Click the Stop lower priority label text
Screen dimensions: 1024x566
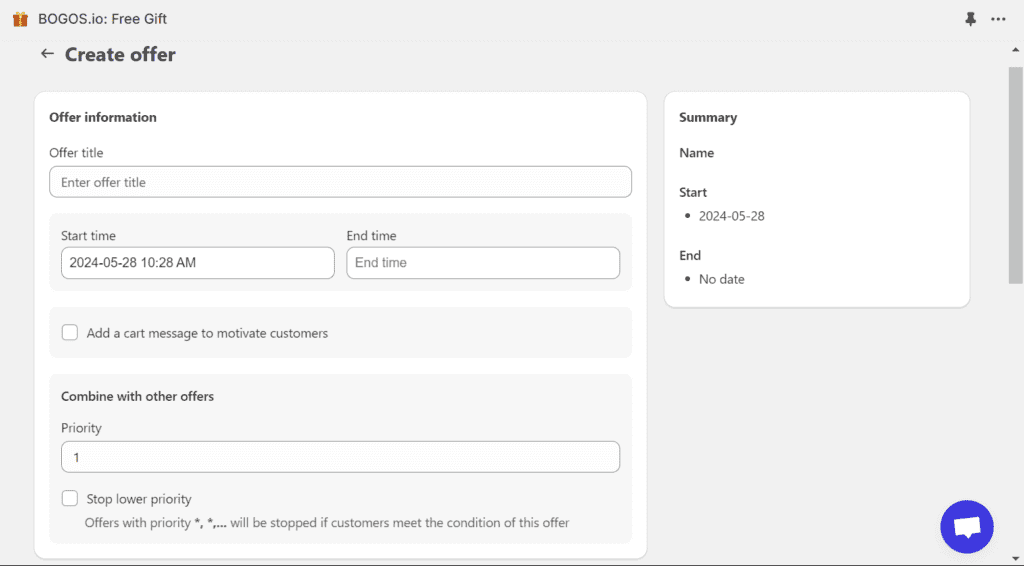click(x=139, y=499)
